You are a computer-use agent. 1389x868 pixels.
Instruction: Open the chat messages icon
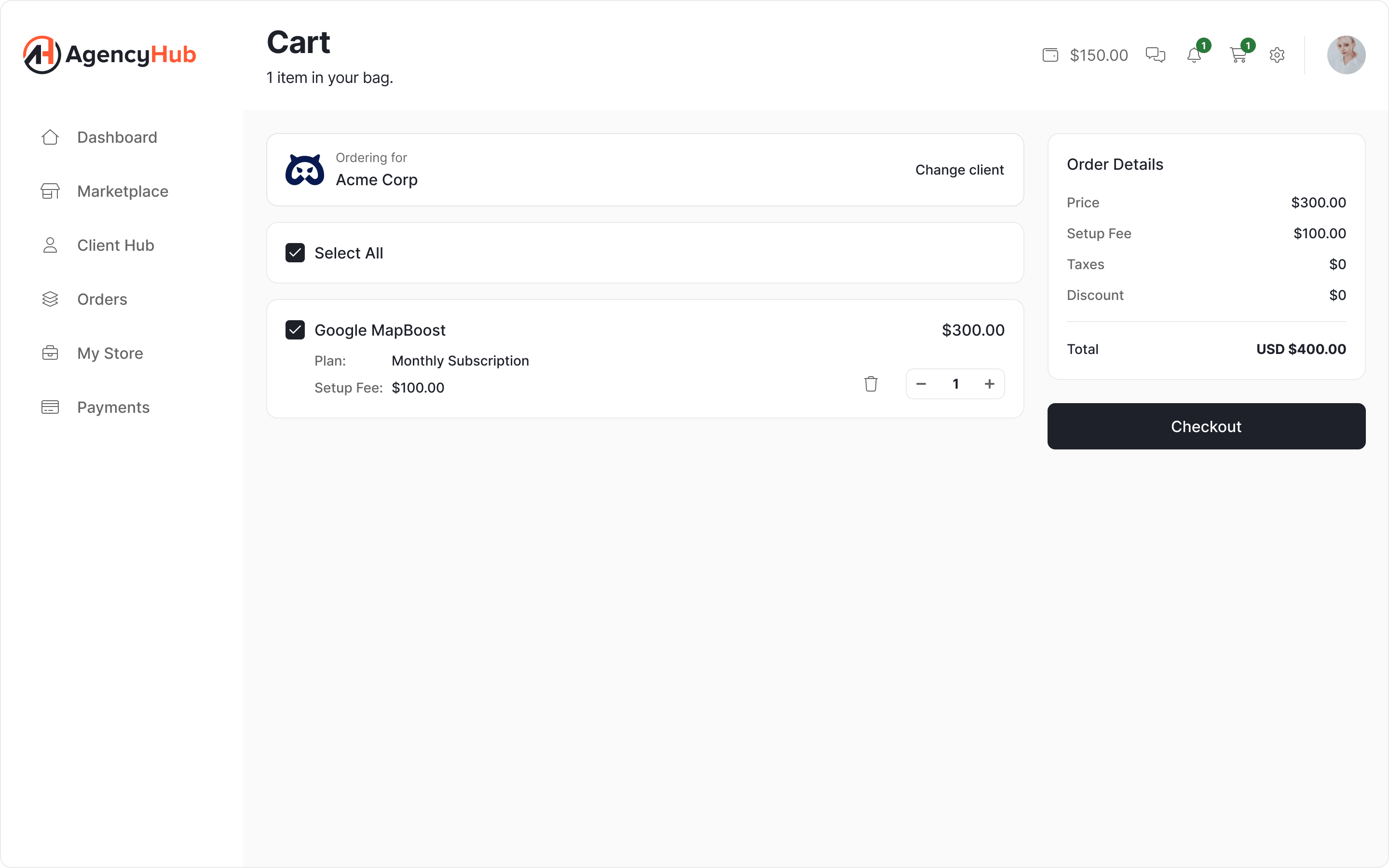[1155, 55]
